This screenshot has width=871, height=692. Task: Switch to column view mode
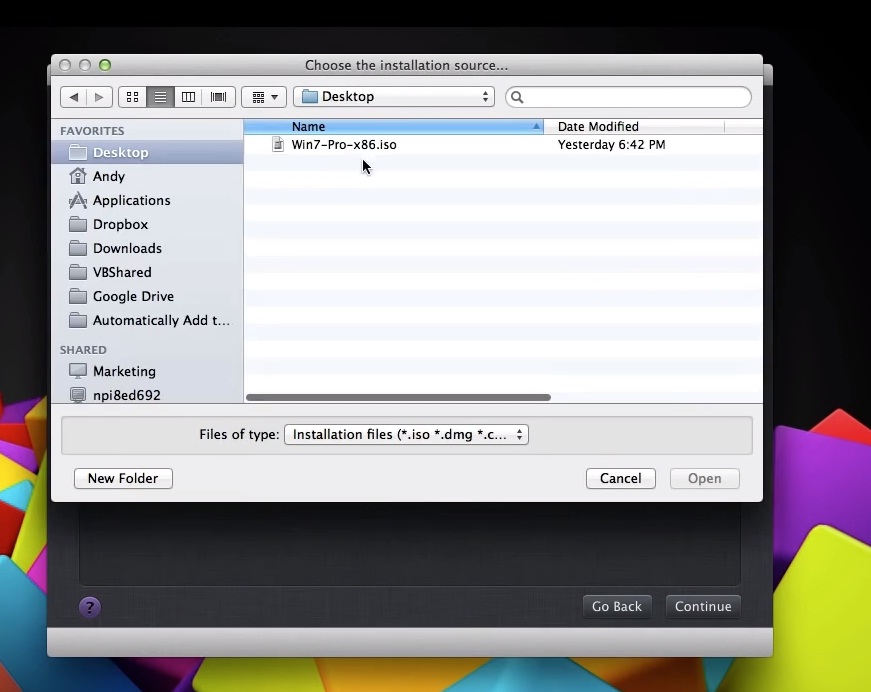[x=188, y=97]
